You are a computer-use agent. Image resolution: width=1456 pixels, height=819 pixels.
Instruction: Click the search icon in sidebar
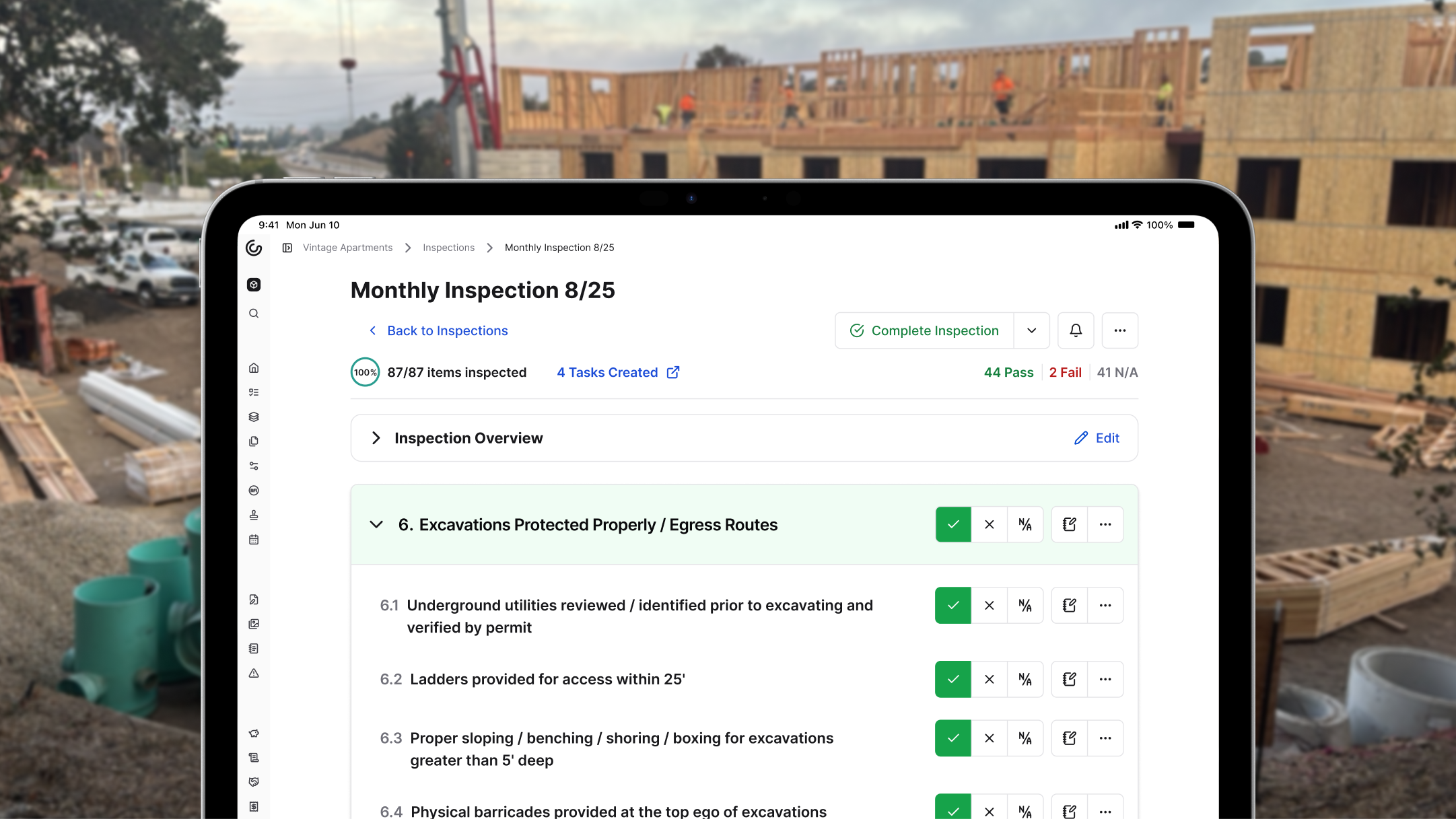pyautogui.click(x=254, y=314)
